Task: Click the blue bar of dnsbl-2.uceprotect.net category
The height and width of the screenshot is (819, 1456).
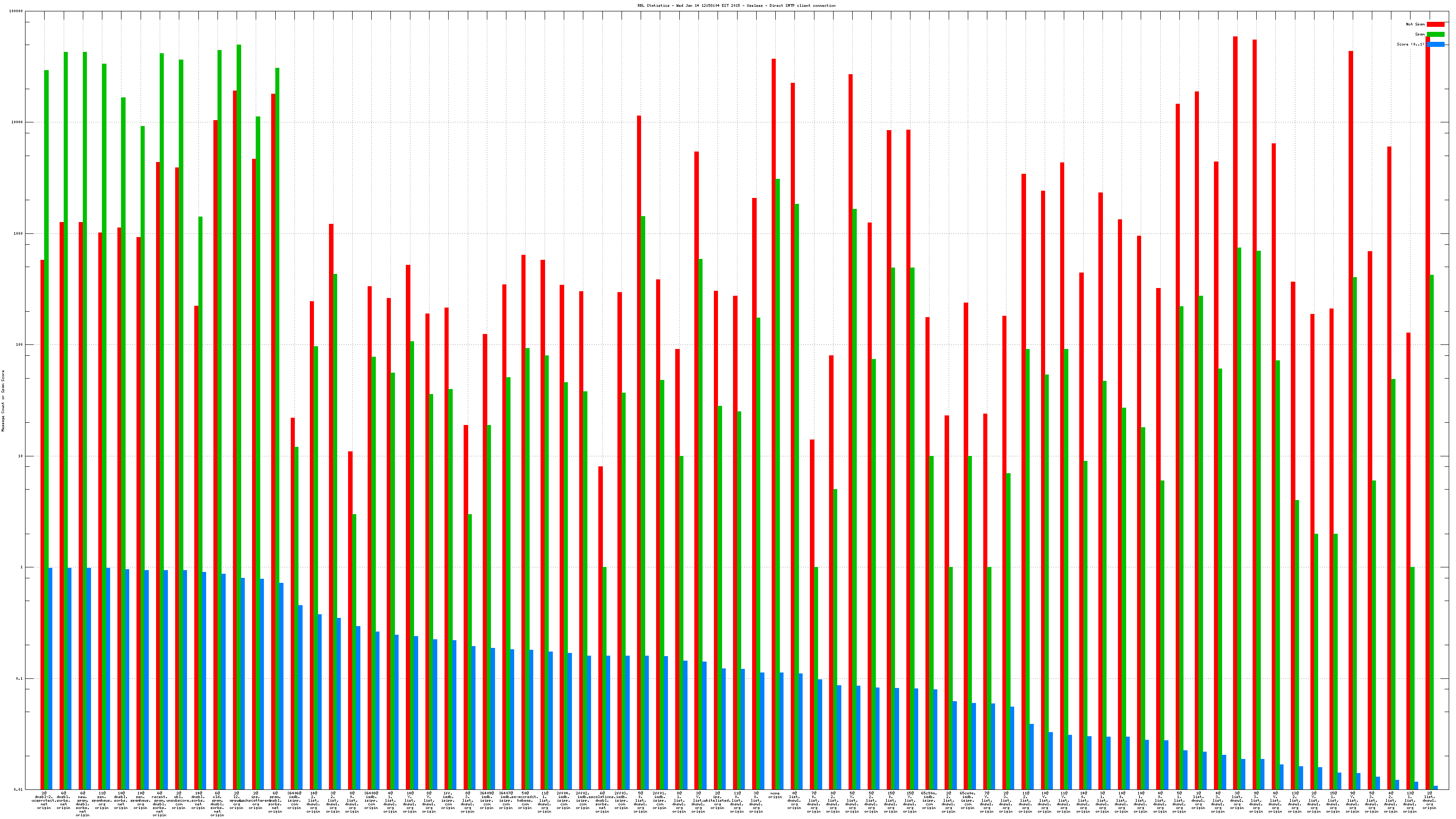Action: pyautogui.click(x=51, y=678)
